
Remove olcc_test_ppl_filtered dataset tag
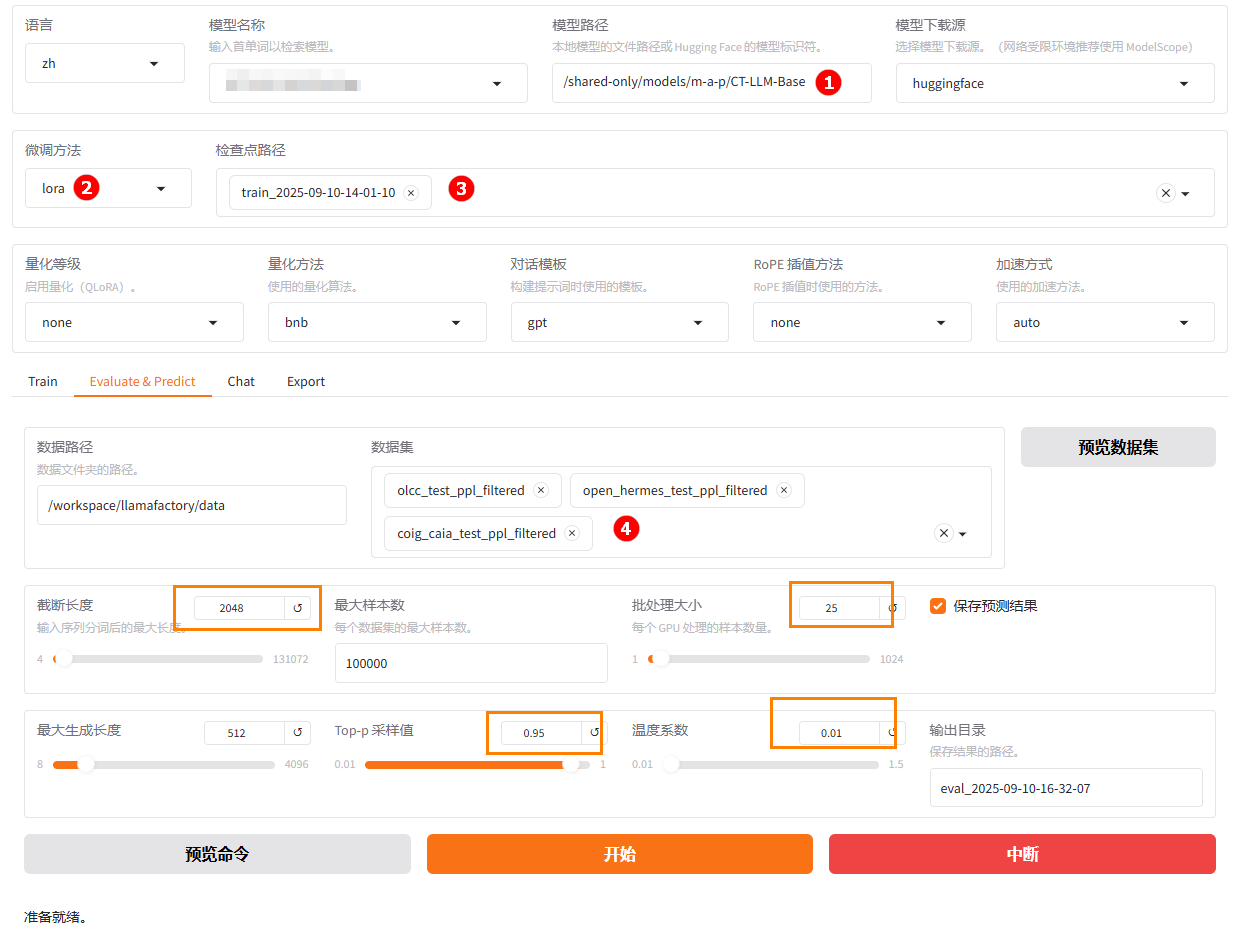(x=541, y=490)
